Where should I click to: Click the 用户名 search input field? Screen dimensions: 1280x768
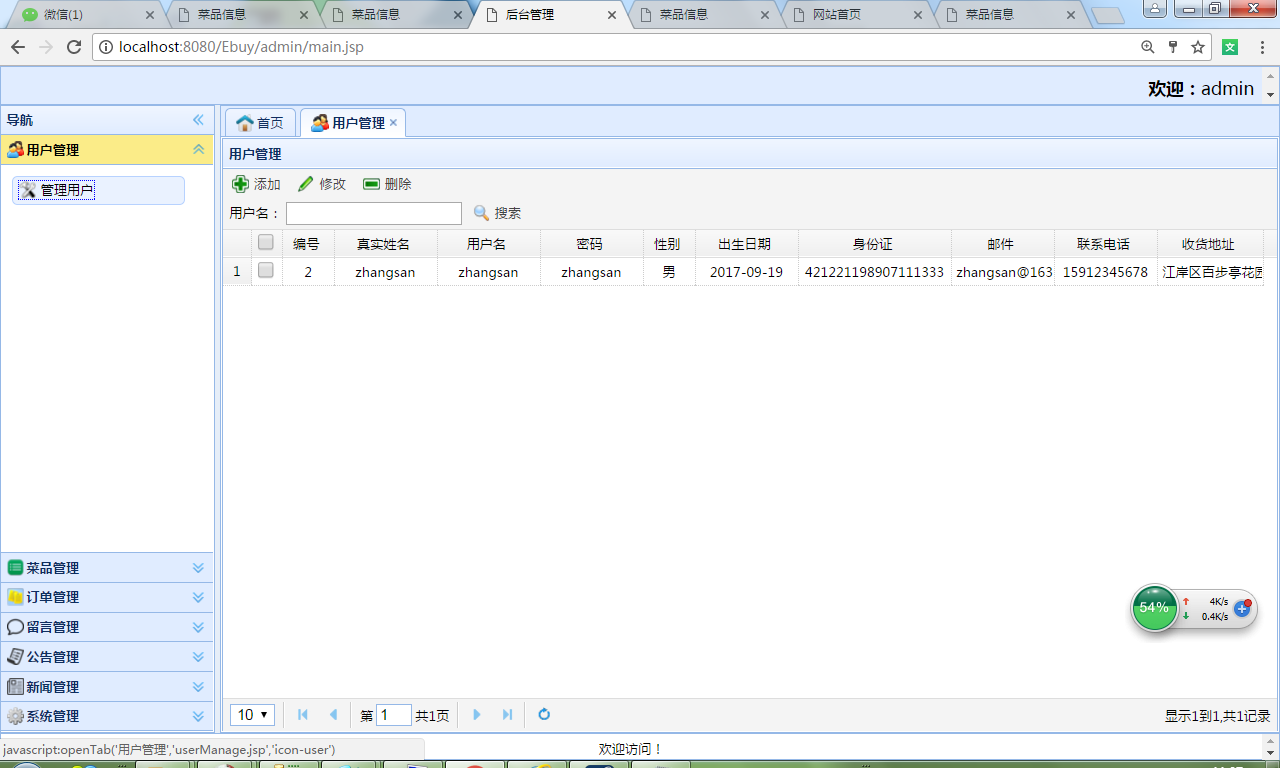(374, 213)
